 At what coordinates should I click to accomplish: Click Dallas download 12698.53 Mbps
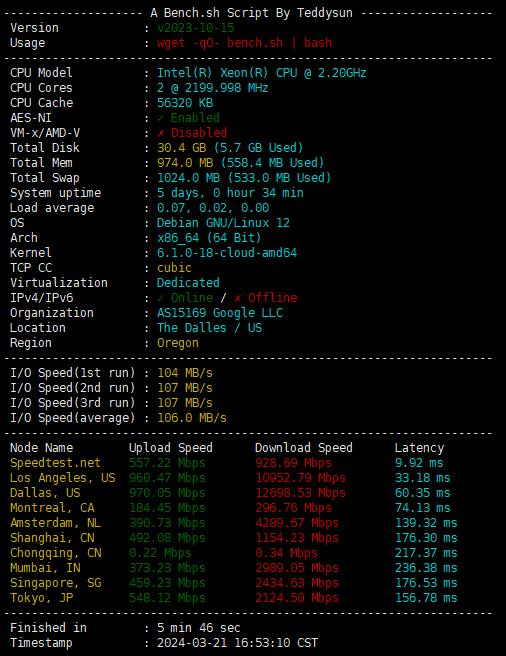[x=301, y=493]
